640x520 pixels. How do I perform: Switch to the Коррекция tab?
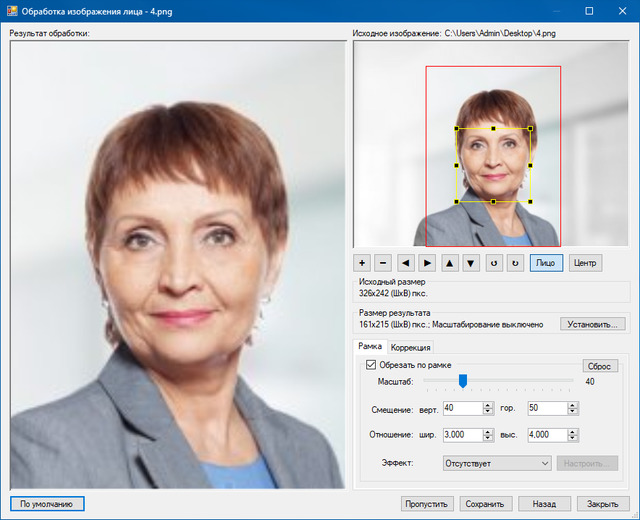coord(410,348)
